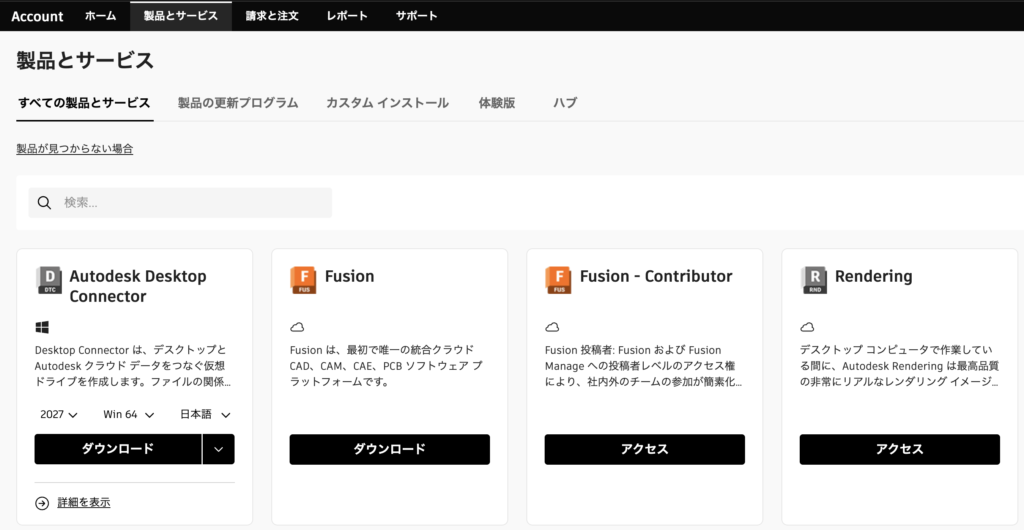1024x530 pixels.
Task: Click the Fusion card title
Action: point(349,276)
